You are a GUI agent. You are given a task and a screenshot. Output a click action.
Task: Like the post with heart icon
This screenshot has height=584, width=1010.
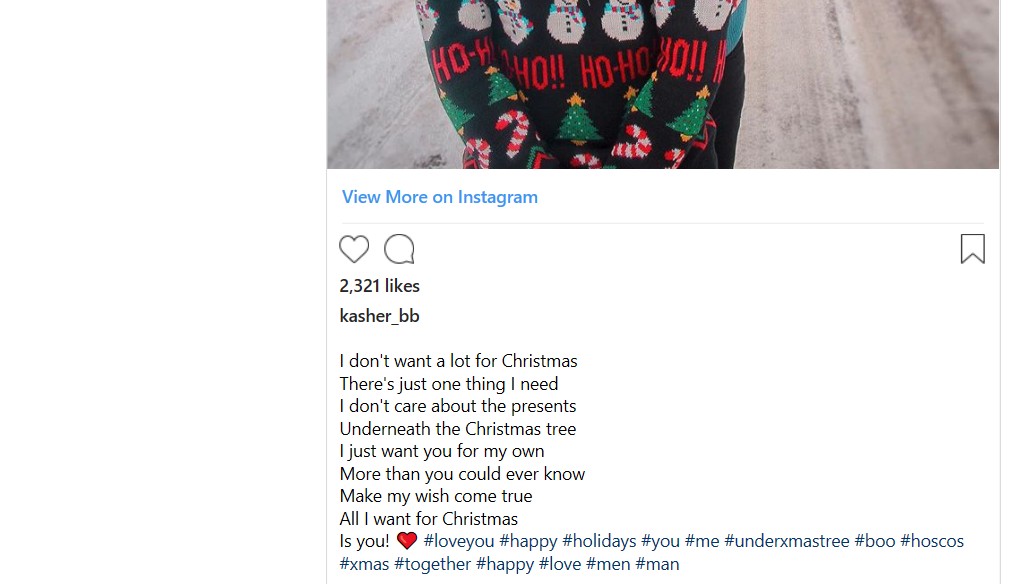354,249
